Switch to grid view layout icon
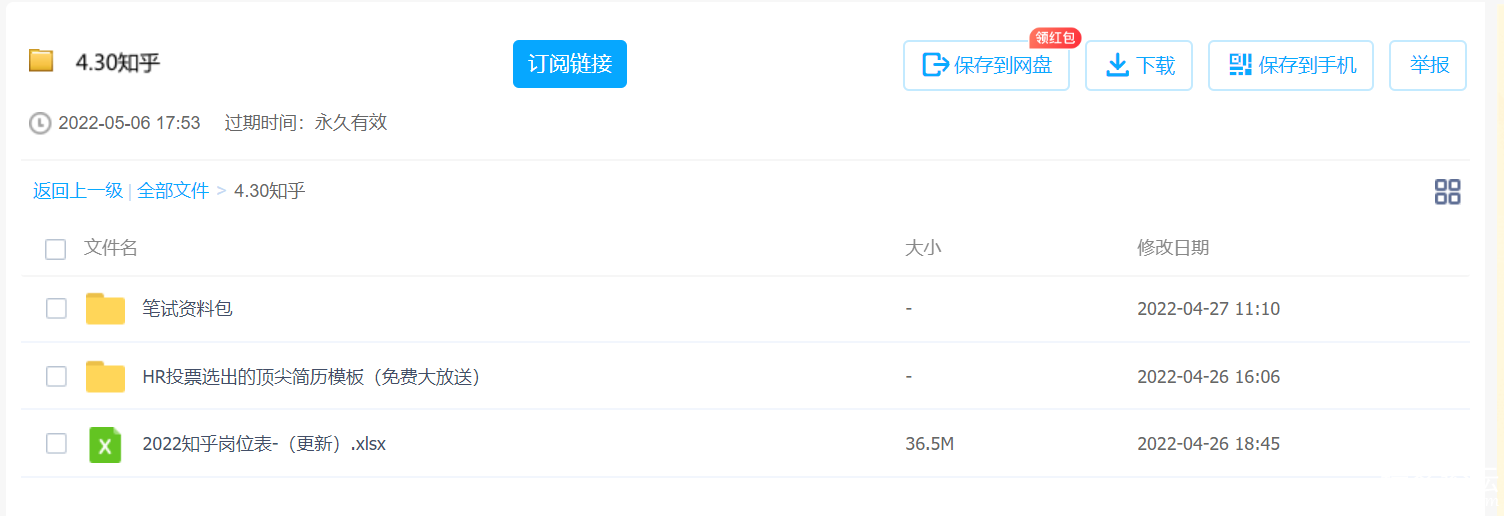The width and height of the screenshot is (1504, 516). pos(1447,192)
